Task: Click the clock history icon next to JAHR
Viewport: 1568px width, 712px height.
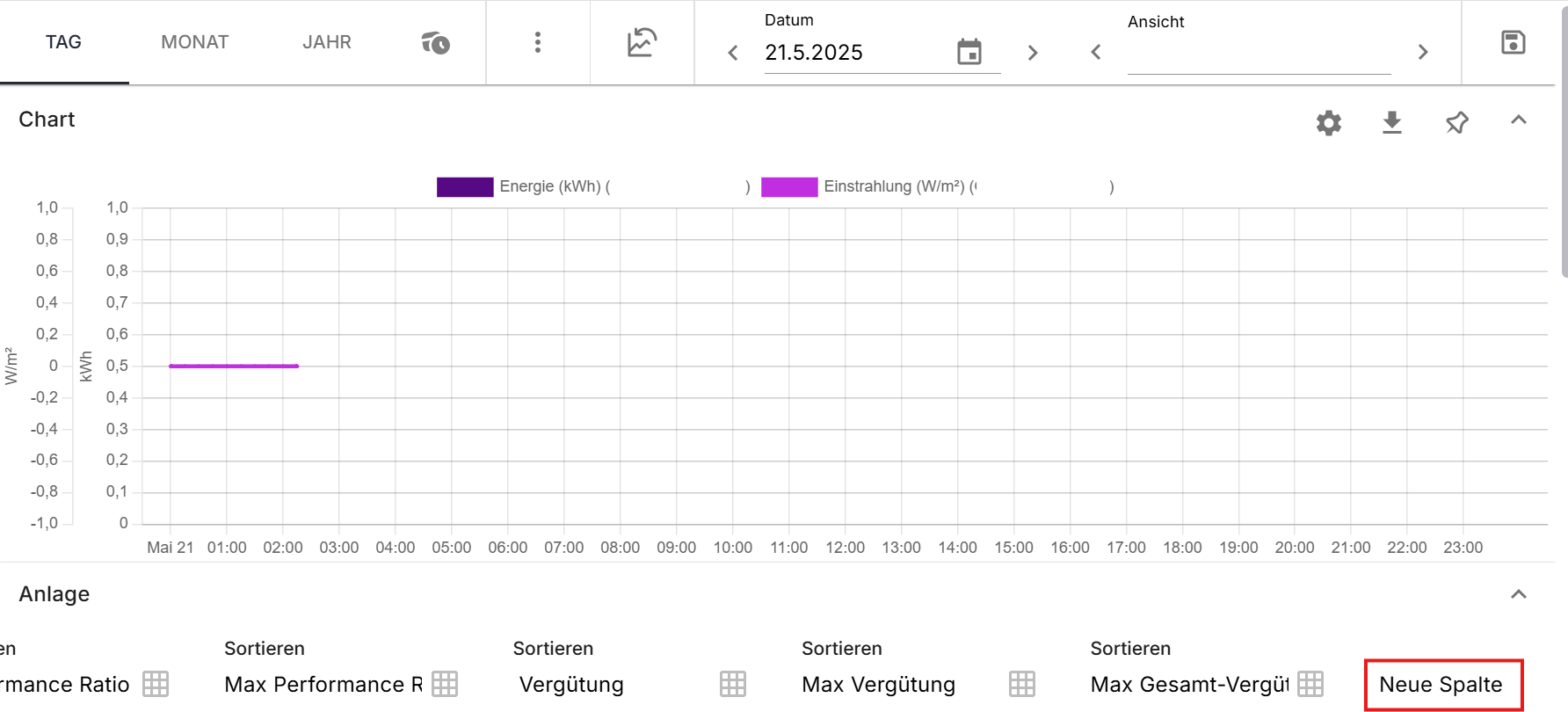Action: pyautogui.click(x=435, y=42)
